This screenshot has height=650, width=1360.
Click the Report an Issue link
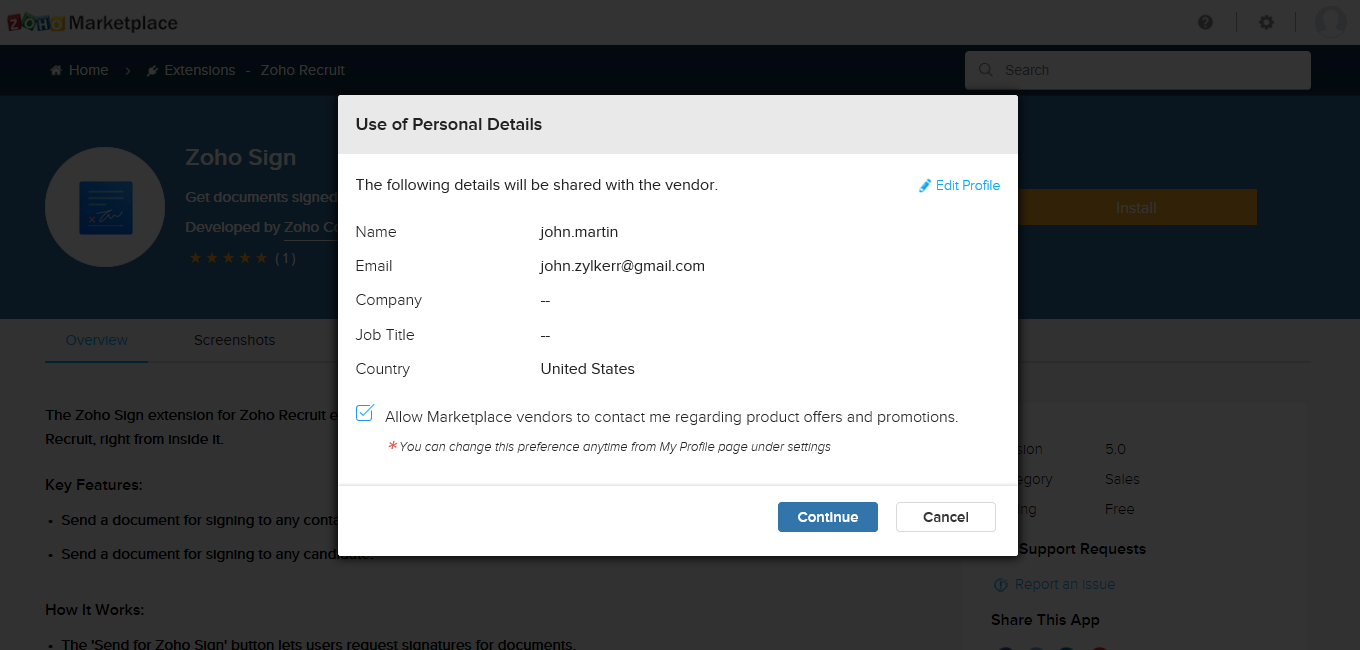[x=1055, y=584]
